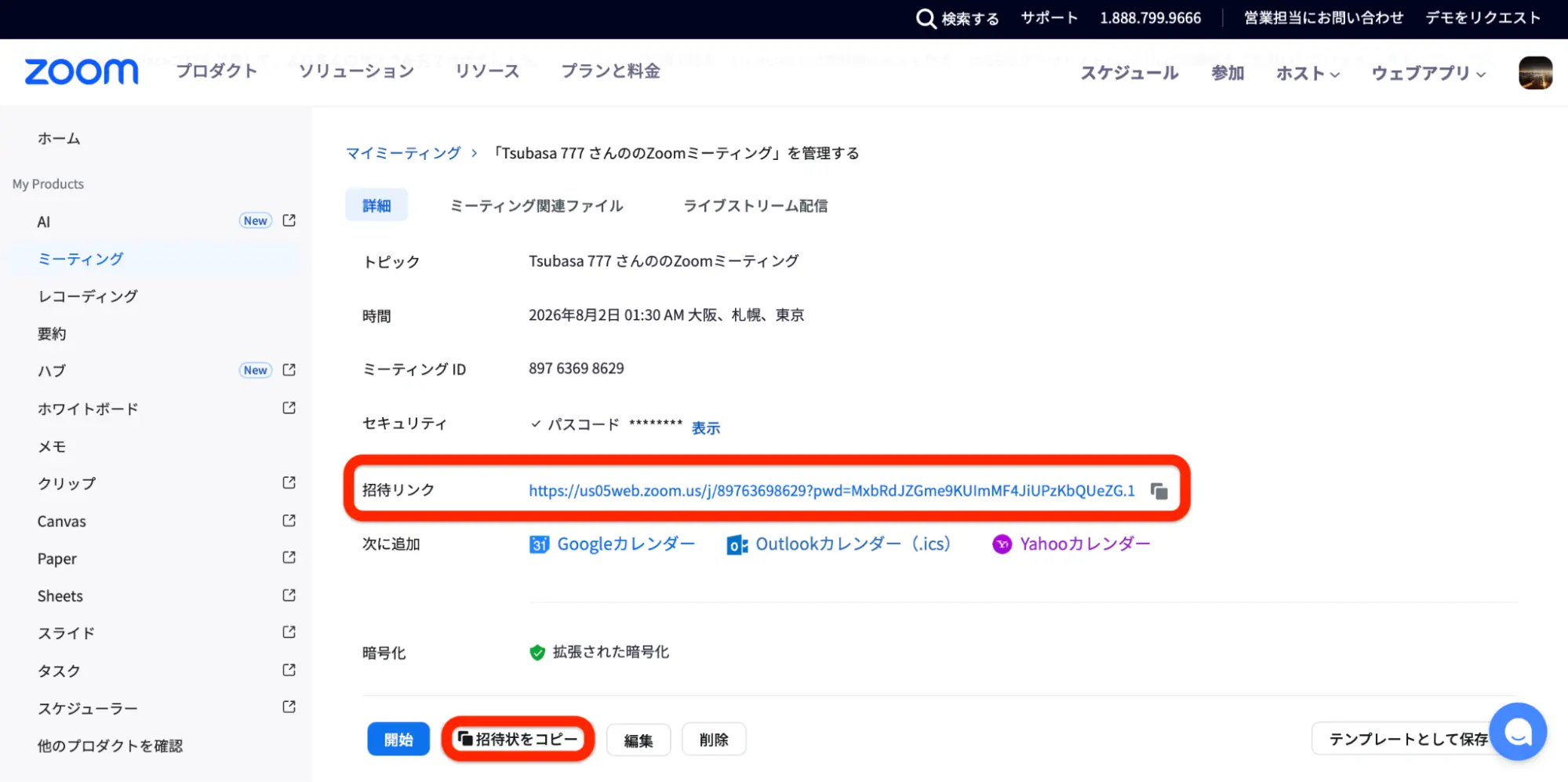Click New badge next to AI
The height and width of the screenshot is (782, 1568).
coord(256,220)
